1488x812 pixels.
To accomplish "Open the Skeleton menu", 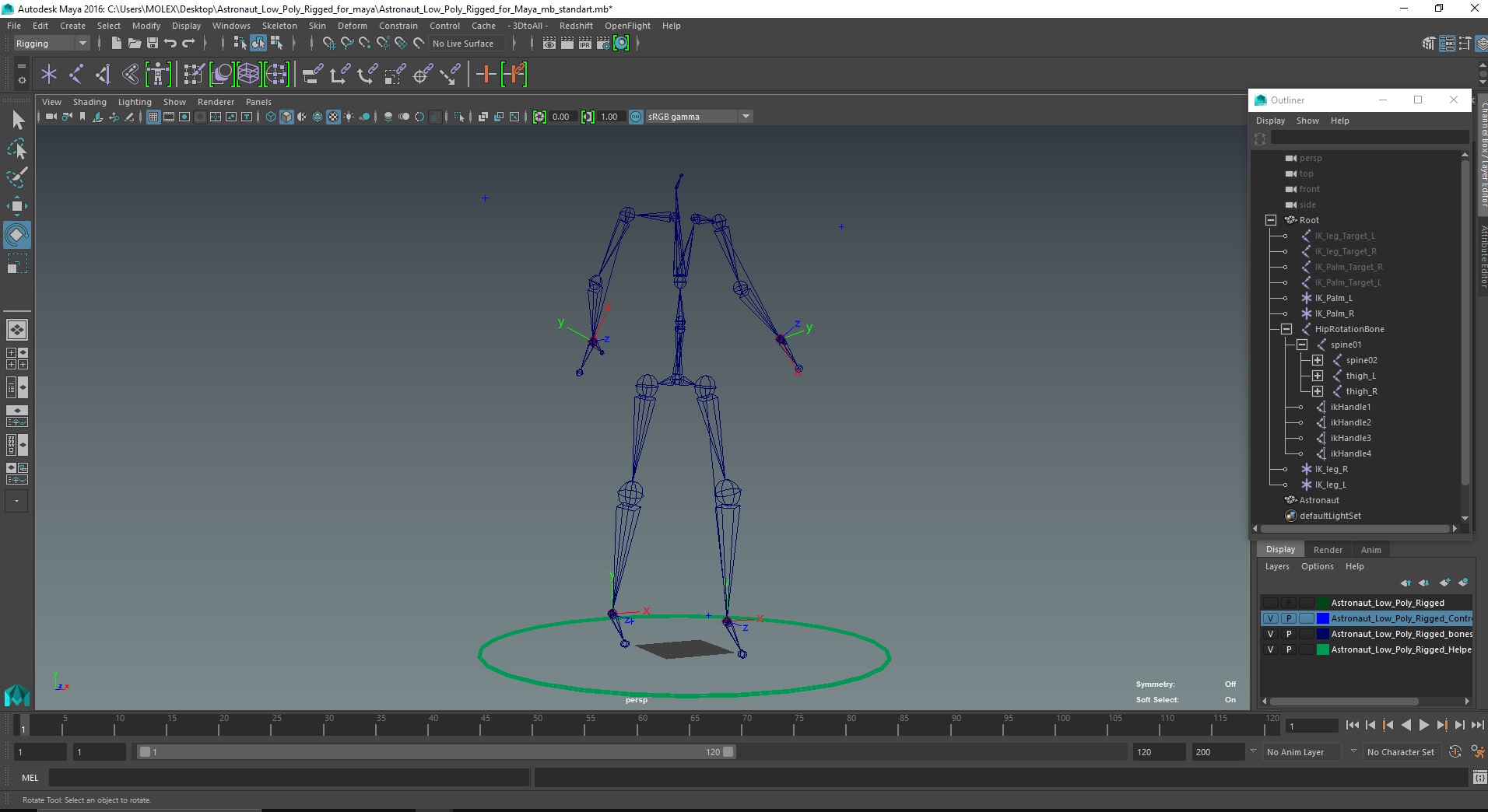I will (279, 26).
